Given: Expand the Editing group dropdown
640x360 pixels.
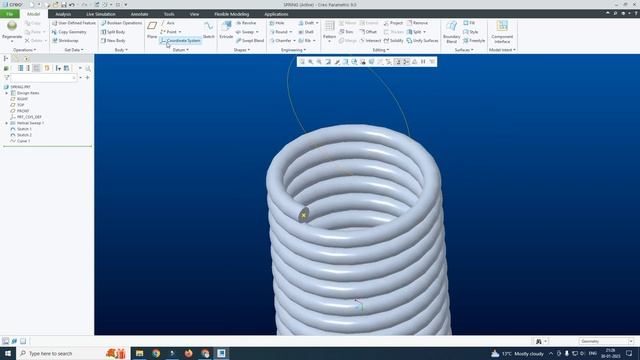Looking at the screenshot, I should coord(380,50).
